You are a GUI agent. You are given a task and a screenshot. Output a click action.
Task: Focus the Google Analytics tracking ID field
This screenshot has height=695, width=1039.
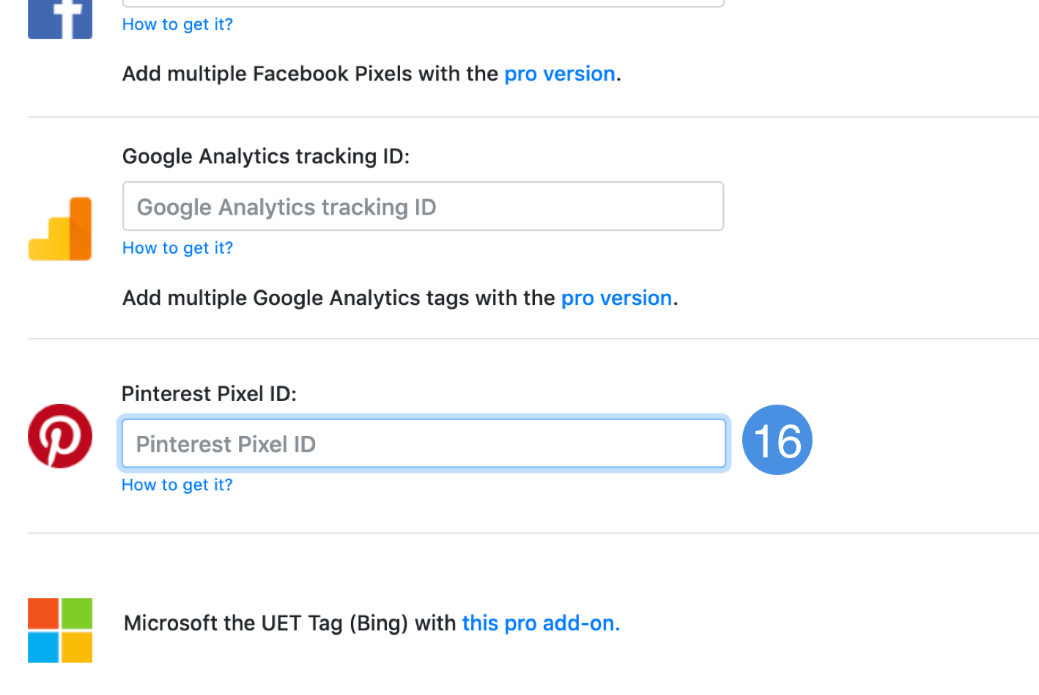[423, 207]
